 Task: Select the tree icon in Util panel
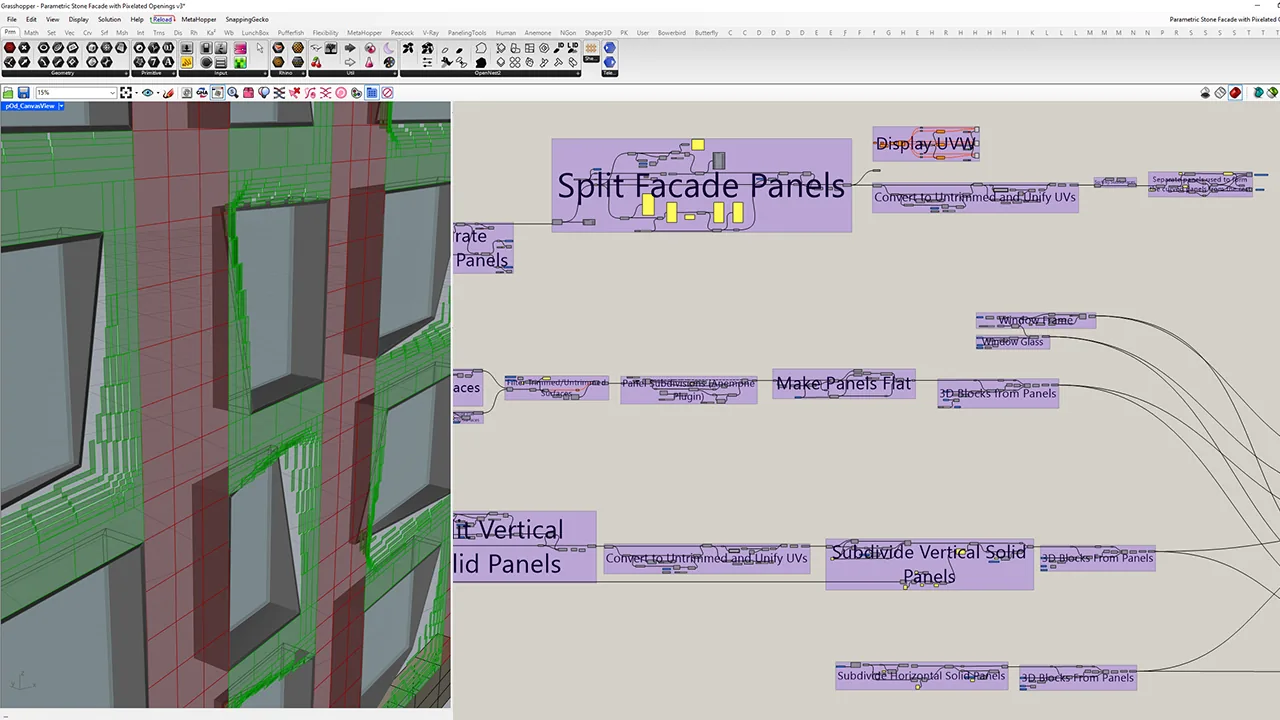click(330, 47)
